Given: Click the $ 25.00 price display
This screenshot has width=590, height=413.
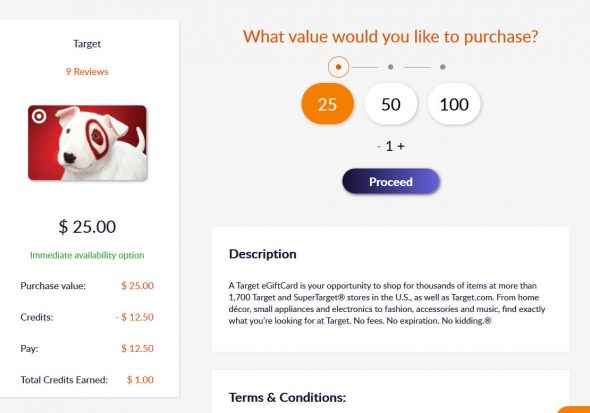Looking at the screenshot, I should (x=87, y=227).
